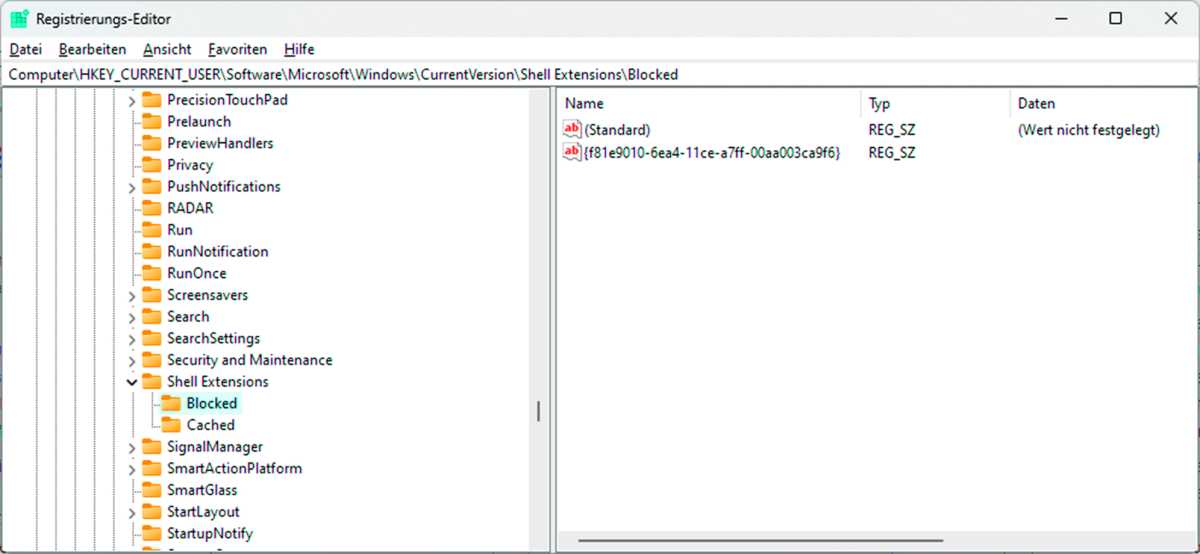Click the PrecisionTouchPad folder icon
Image resolution: width=1200 pixels, height=554 pixels.
(151, 100)
